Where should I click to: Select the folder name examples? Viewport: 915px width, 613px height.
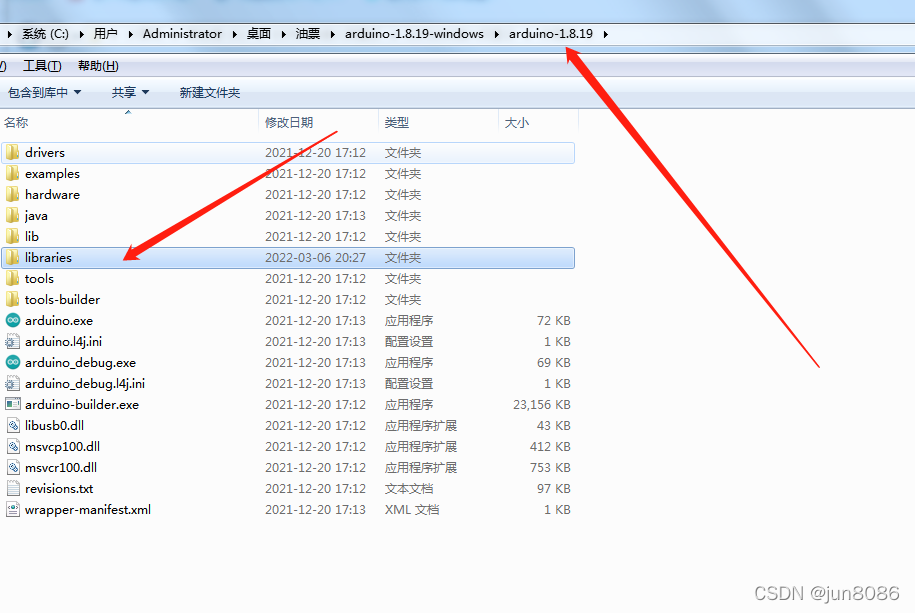[x=53, y=173]
